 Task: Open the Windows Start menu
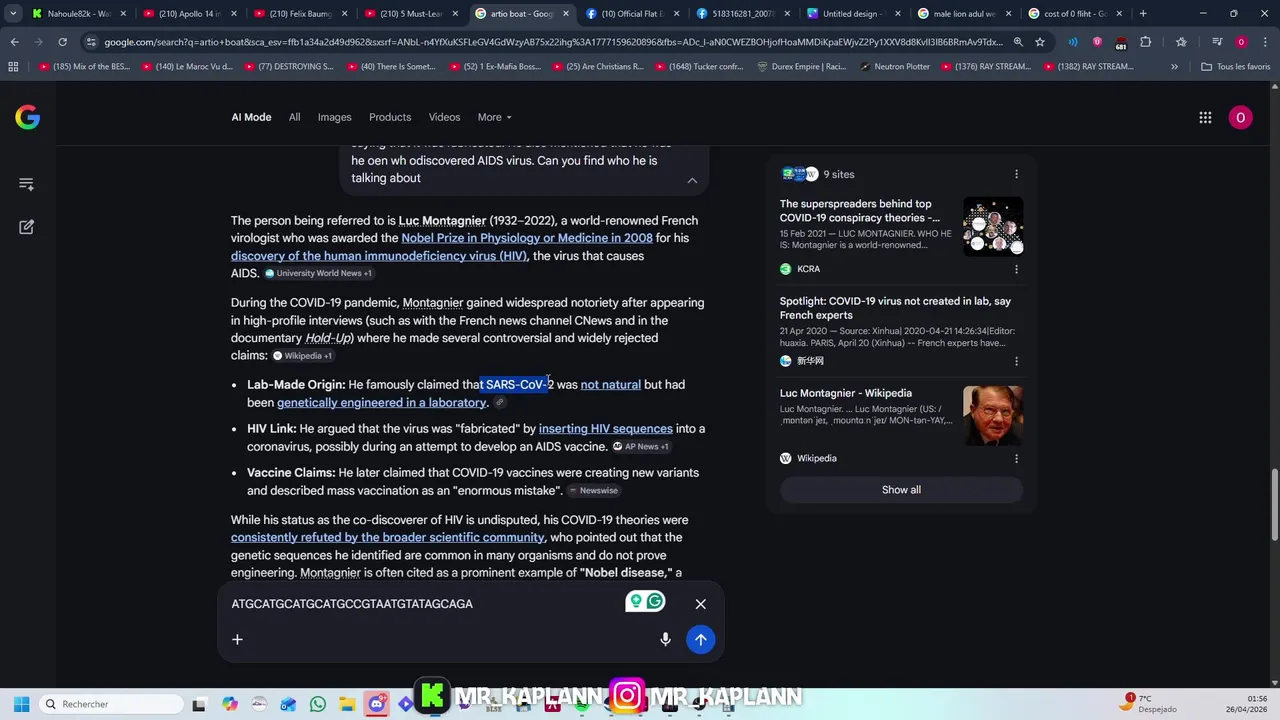coord(21,704)
